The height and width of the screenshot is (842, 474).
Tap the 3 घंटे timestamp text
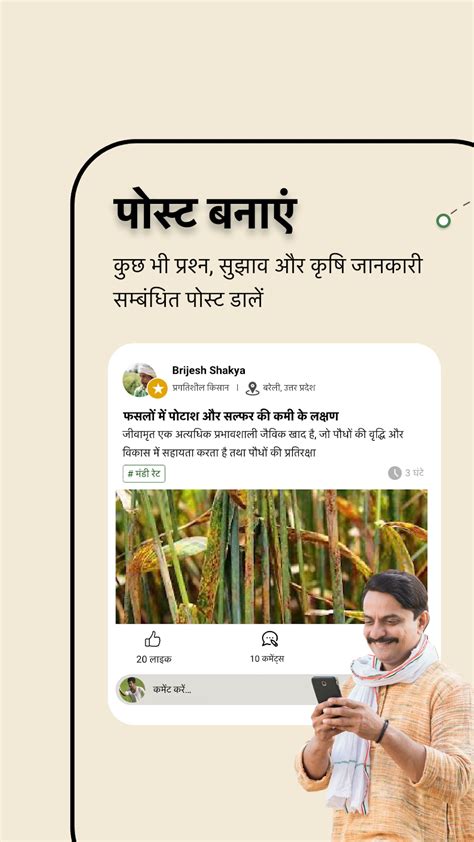[x=414, y=473]
